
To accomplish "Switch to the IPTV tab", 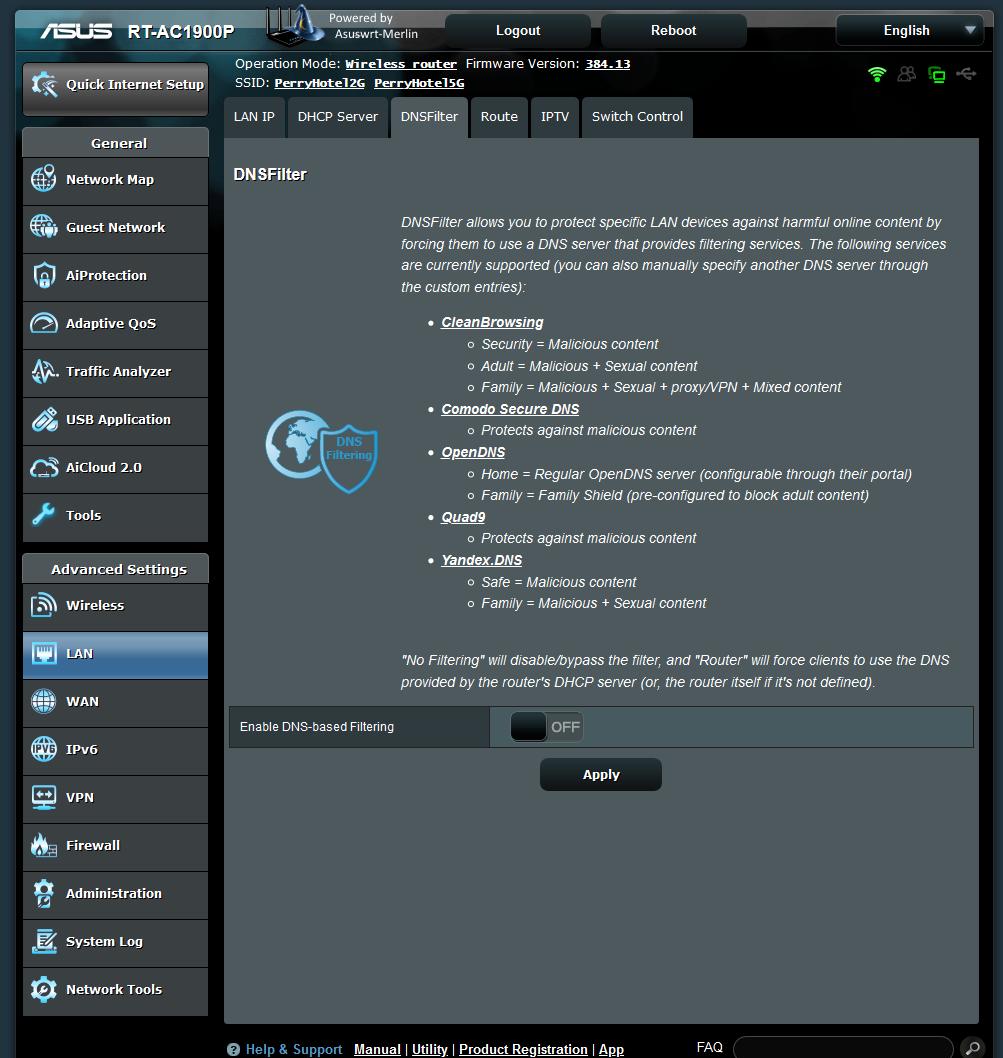I will (555, 117).
